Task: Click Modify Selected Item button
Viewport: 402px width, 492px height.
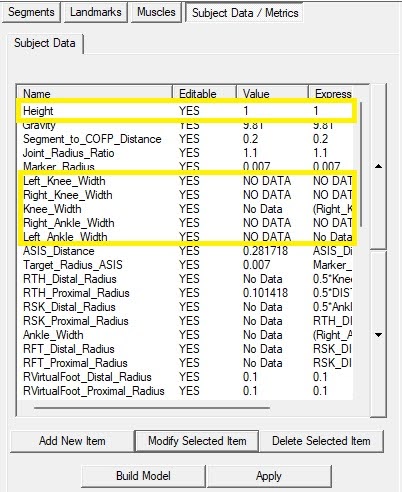Action: coord(197,441)
